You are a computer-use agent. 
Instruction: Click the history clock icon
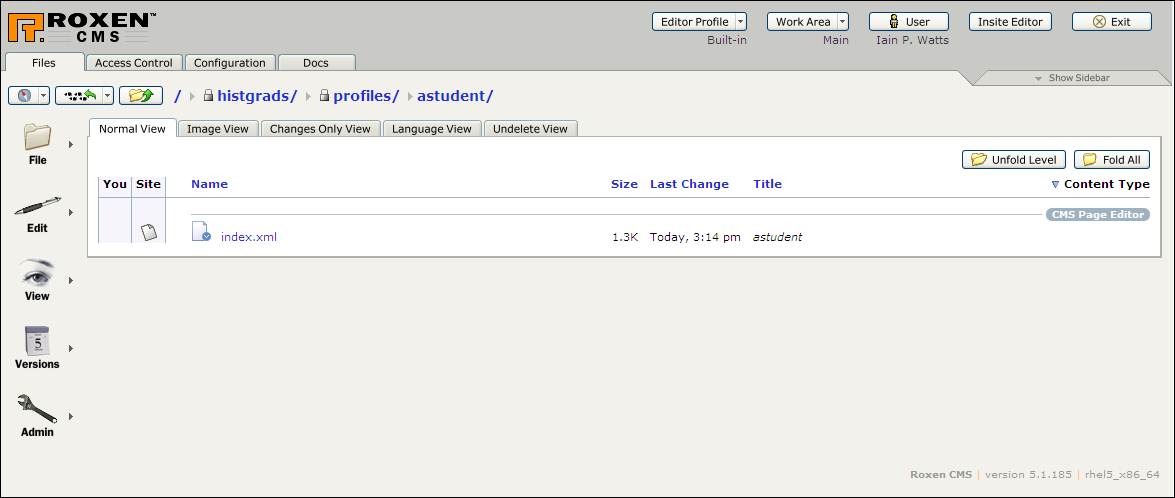point(23,96)
